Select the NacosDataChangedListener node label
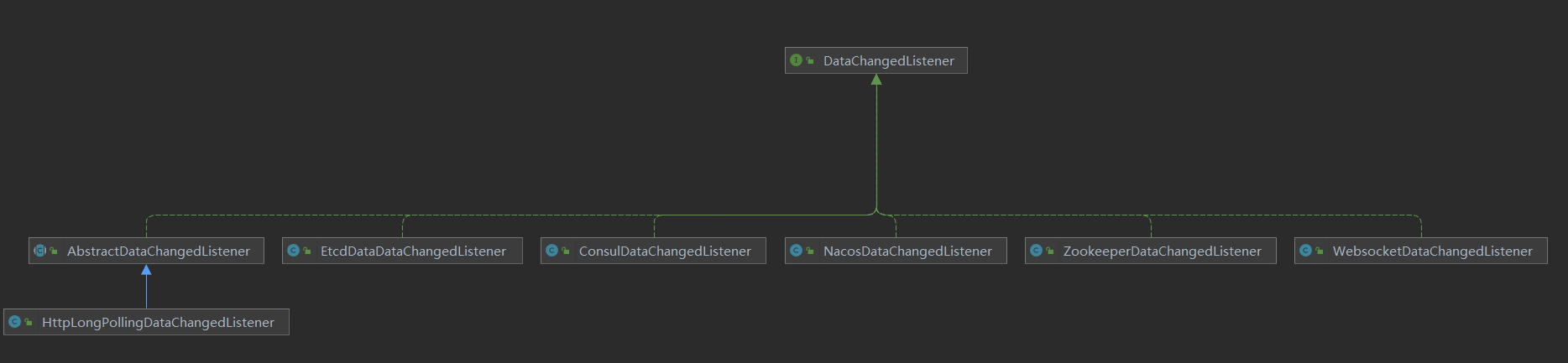The image size is (1568, 363). (x=907, y=251)
